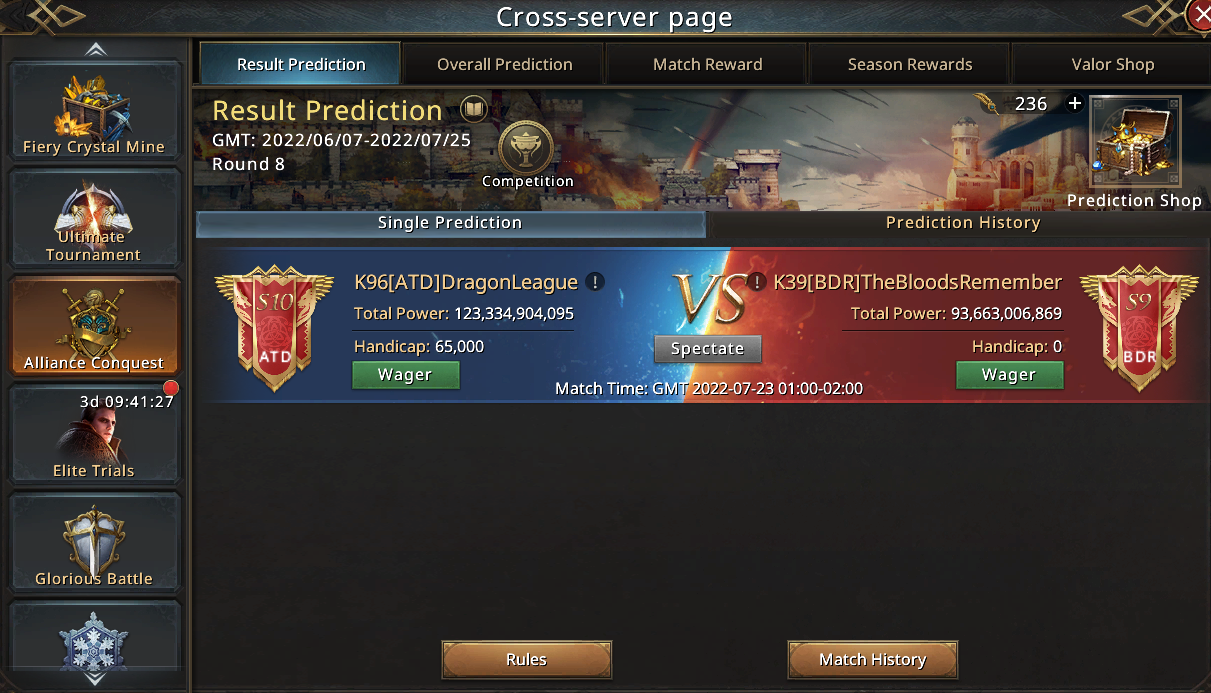1211x693 pixels.
Task: Select the Alliance Conquest sidebar icon
Action: 94,326
